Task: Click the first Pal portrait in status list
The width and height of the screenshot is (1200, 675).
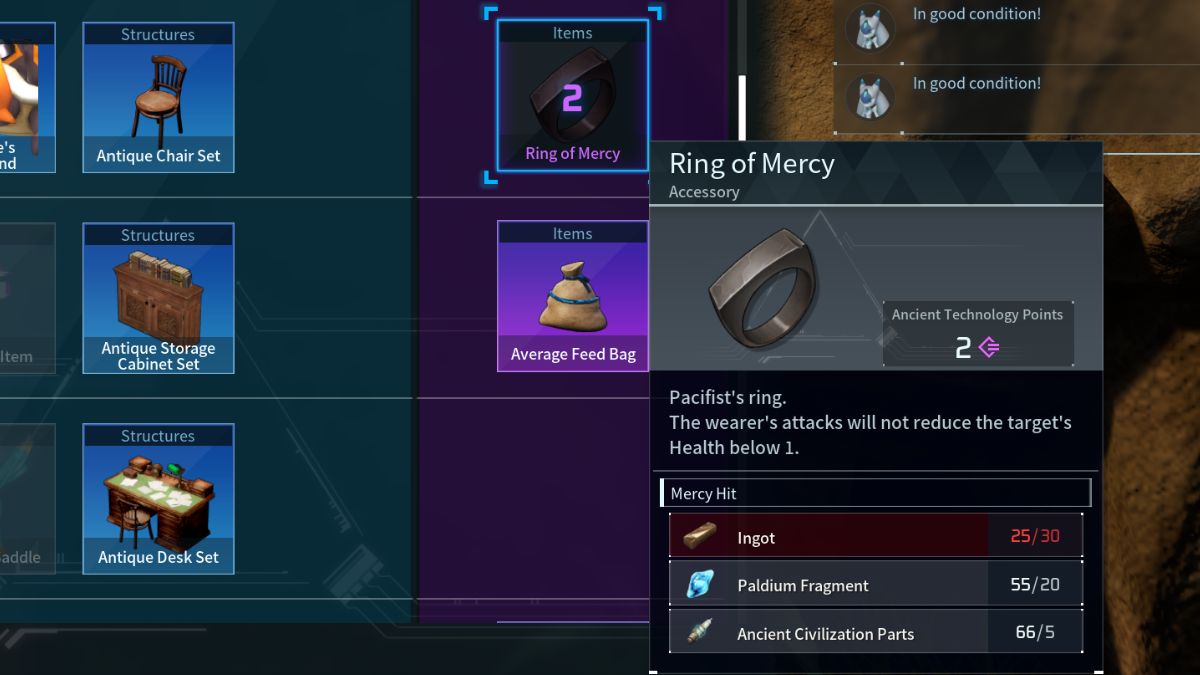Action: [x=869, y=28]
